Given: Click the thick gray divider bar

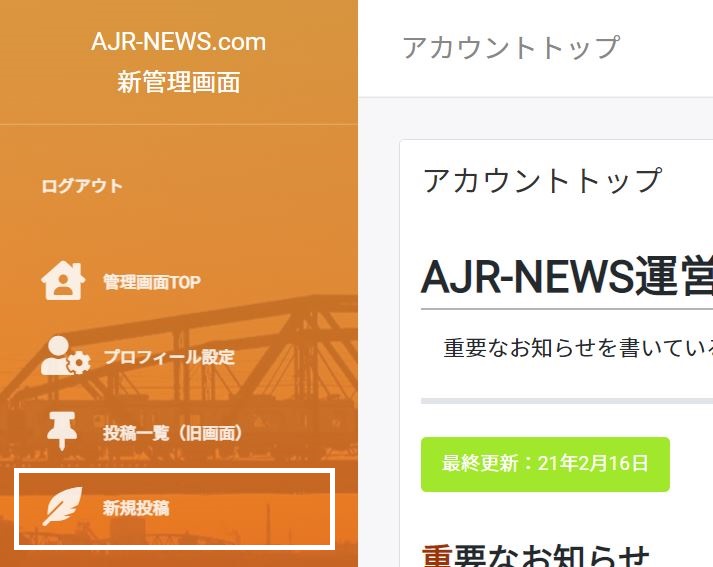Looking at the screenshot, I should pyautogui.click(x=566, y=400).
